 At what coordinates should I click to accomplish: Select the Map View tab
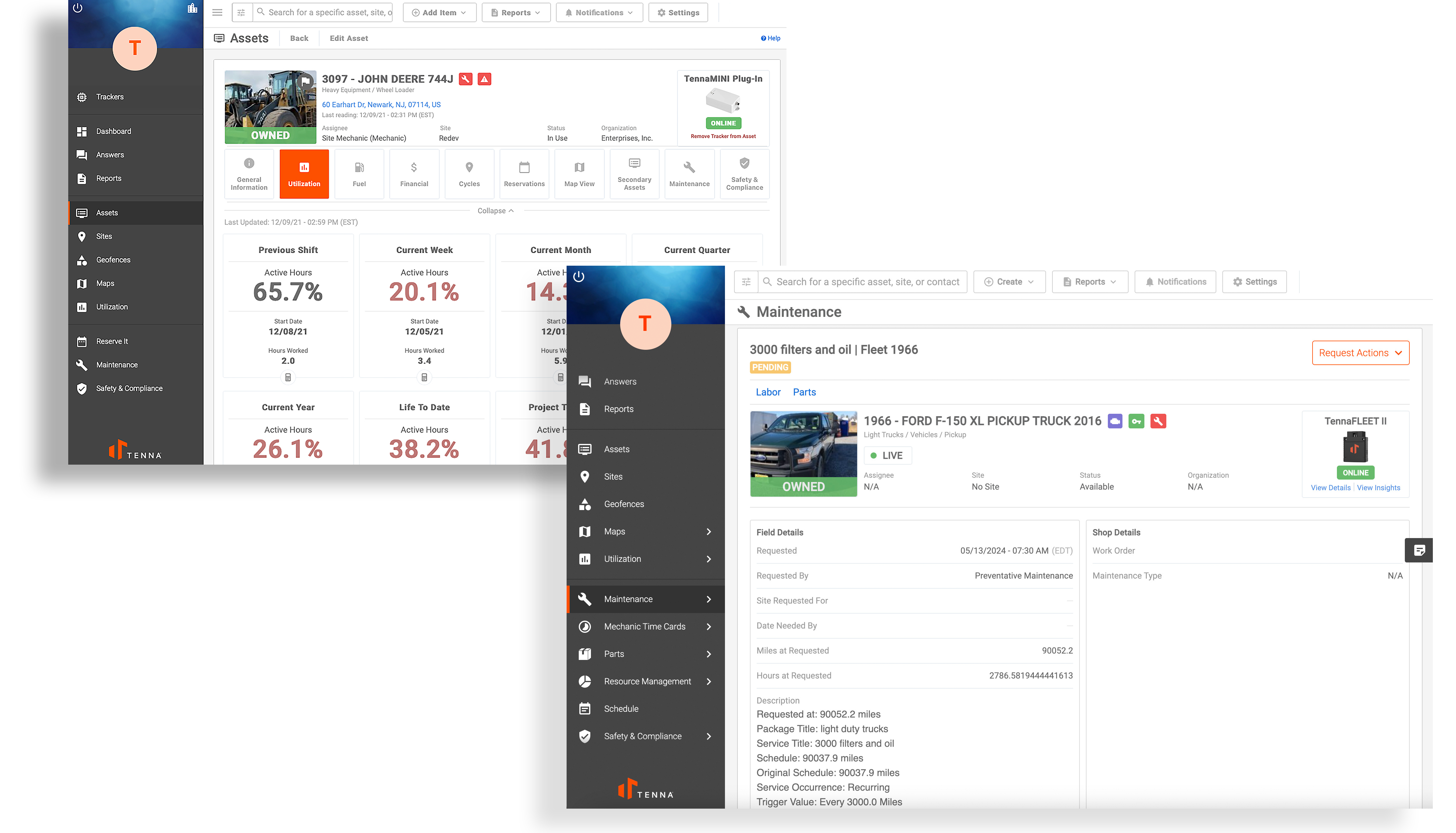[x=579, y=174]
